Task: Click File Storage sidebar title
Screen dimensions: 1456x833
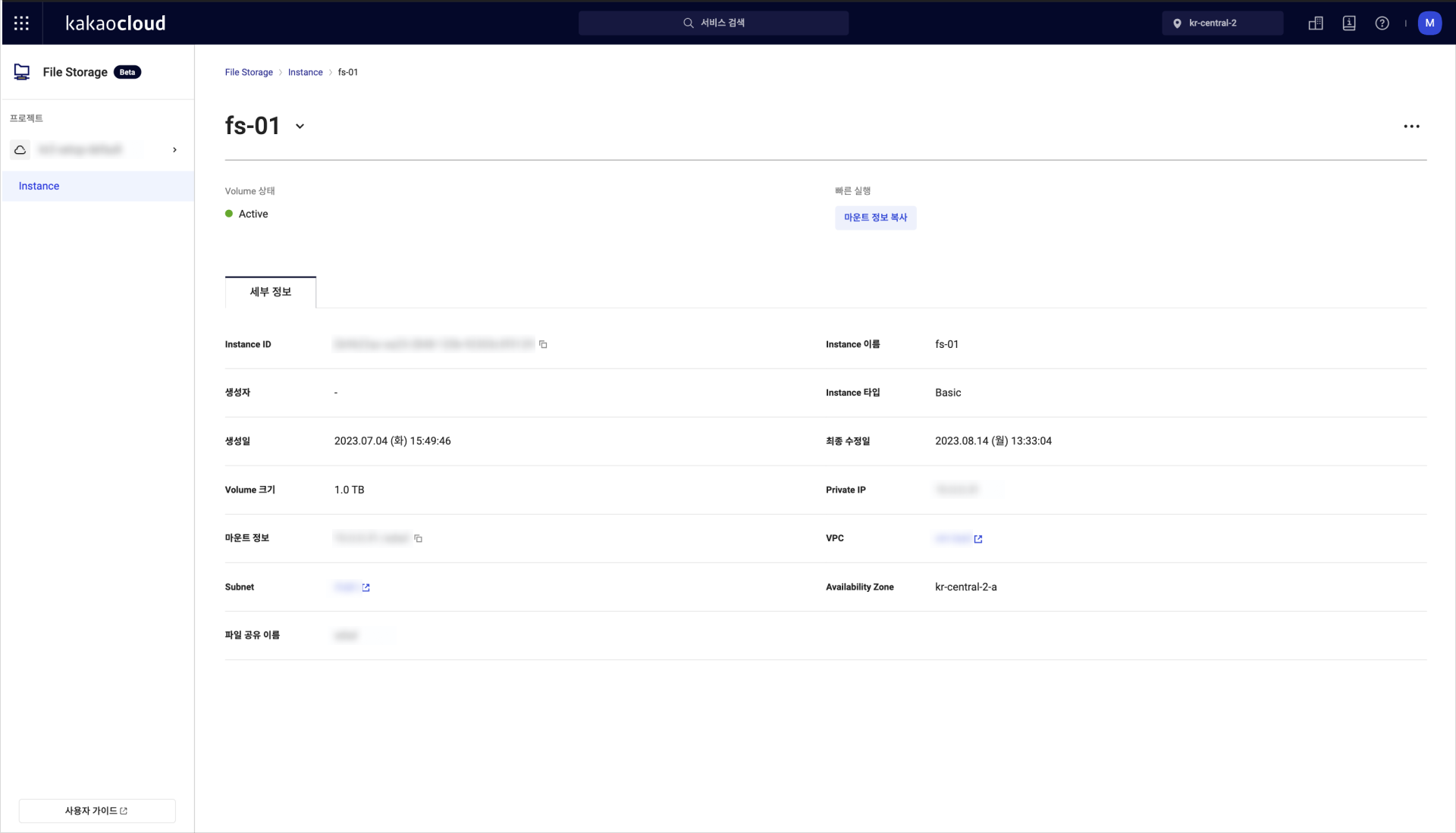Action: tap(75, 72)
